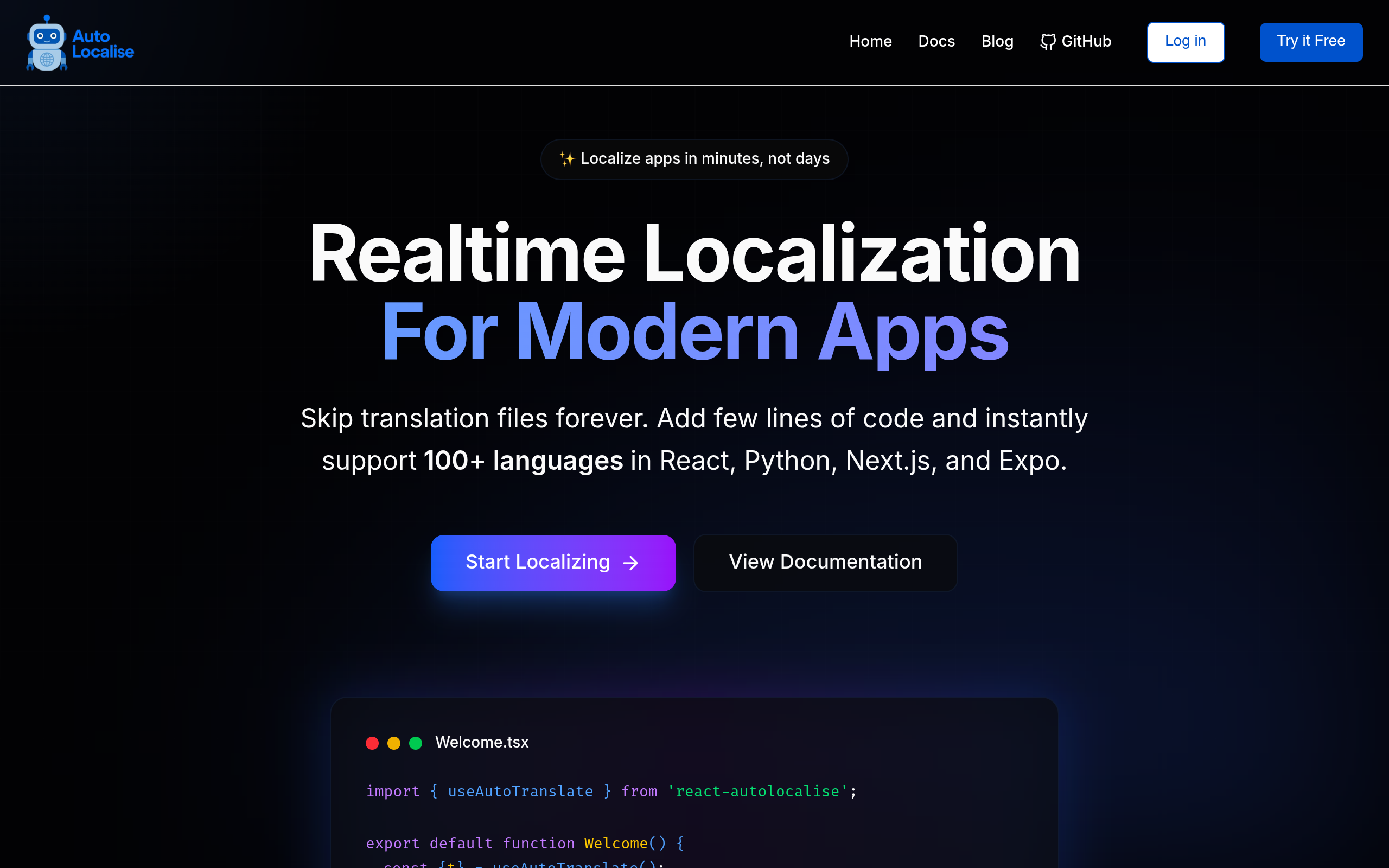Image resolution: width=1389 pixels, height=868 pixels.
Task: Click the arrow icon in Start Localizing
Action: [631, 563]
